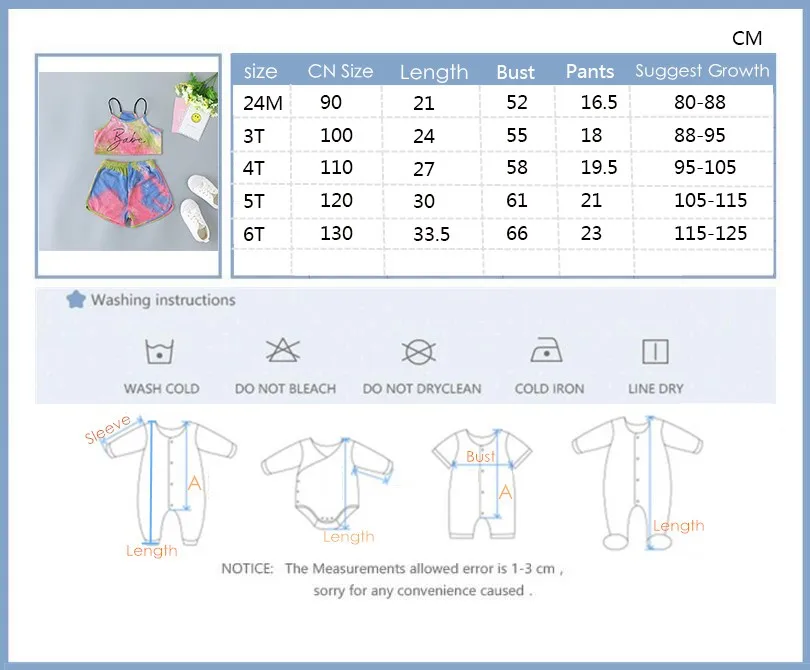Click Bust value '58'
The width and height of the screenshot is (810, 670).
point(517,167)
